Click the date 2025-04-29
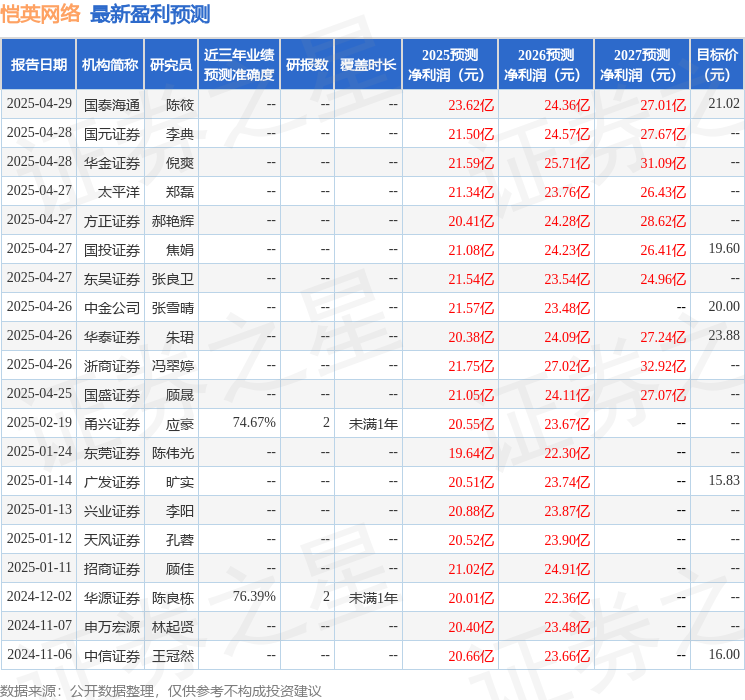This screenshot has height=700, width=745. coord(39,103)
